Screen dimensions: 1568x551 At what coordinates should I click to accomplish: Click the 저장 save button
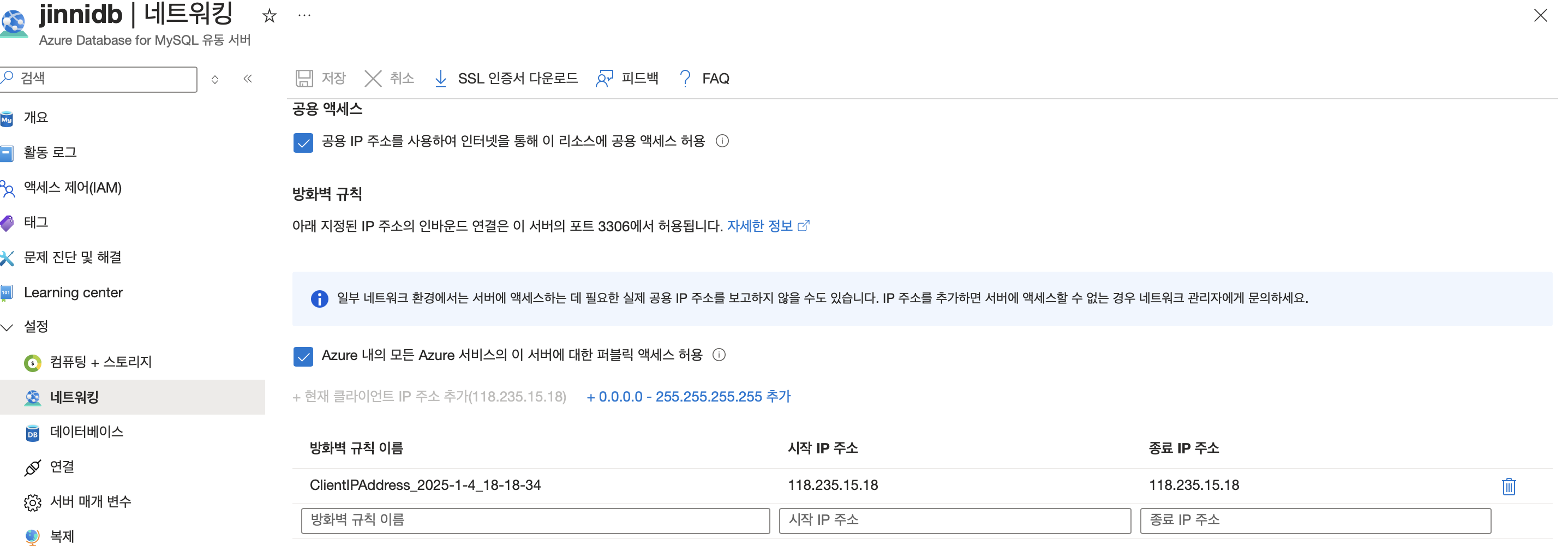coord(321,79)
